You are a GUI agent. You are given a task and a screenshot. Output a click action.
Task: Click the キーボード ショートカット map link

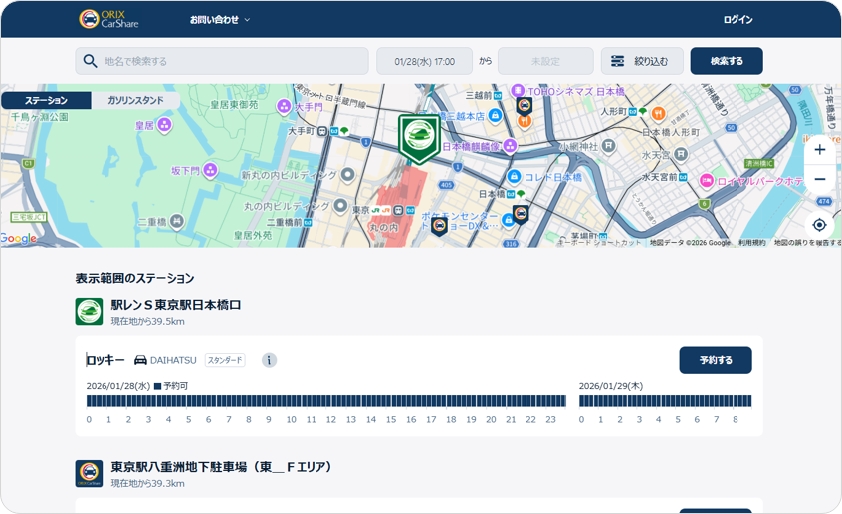pos(599,243)
